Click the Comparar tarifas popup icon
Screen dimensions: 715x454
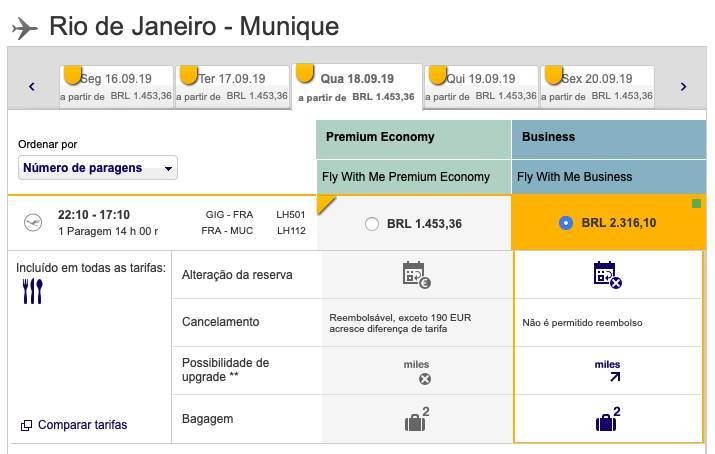26,425
